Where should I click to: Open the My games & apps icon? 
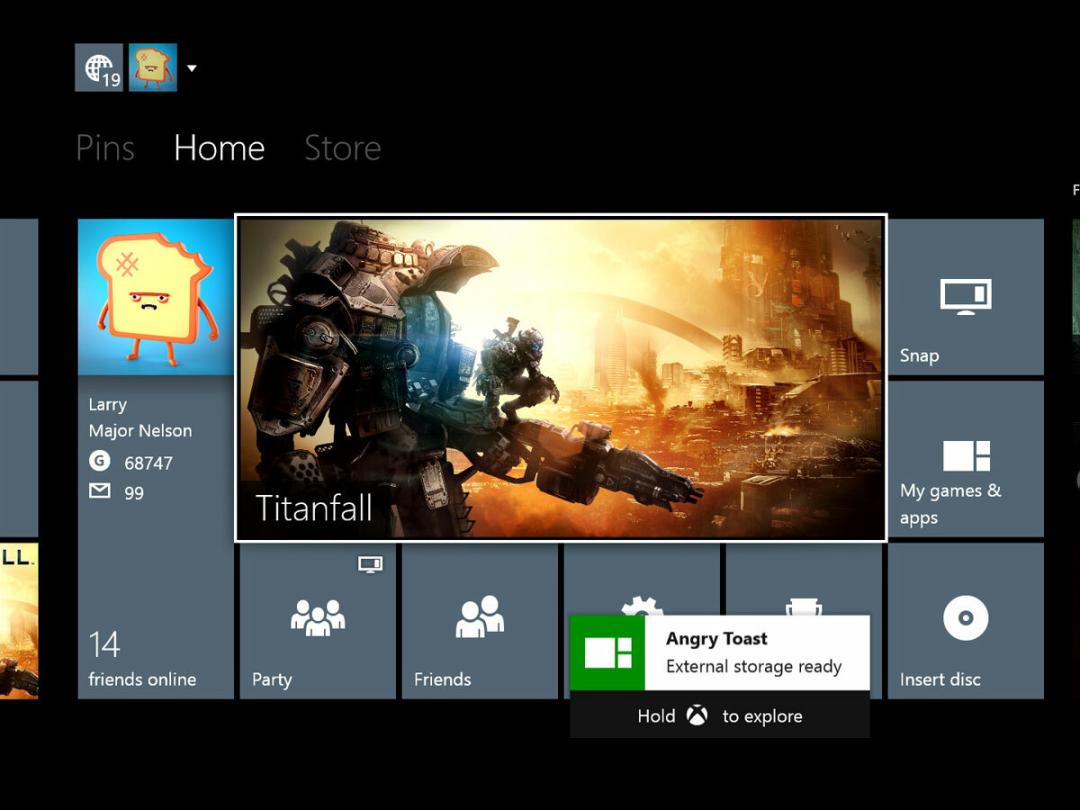(x=966, y=456)
